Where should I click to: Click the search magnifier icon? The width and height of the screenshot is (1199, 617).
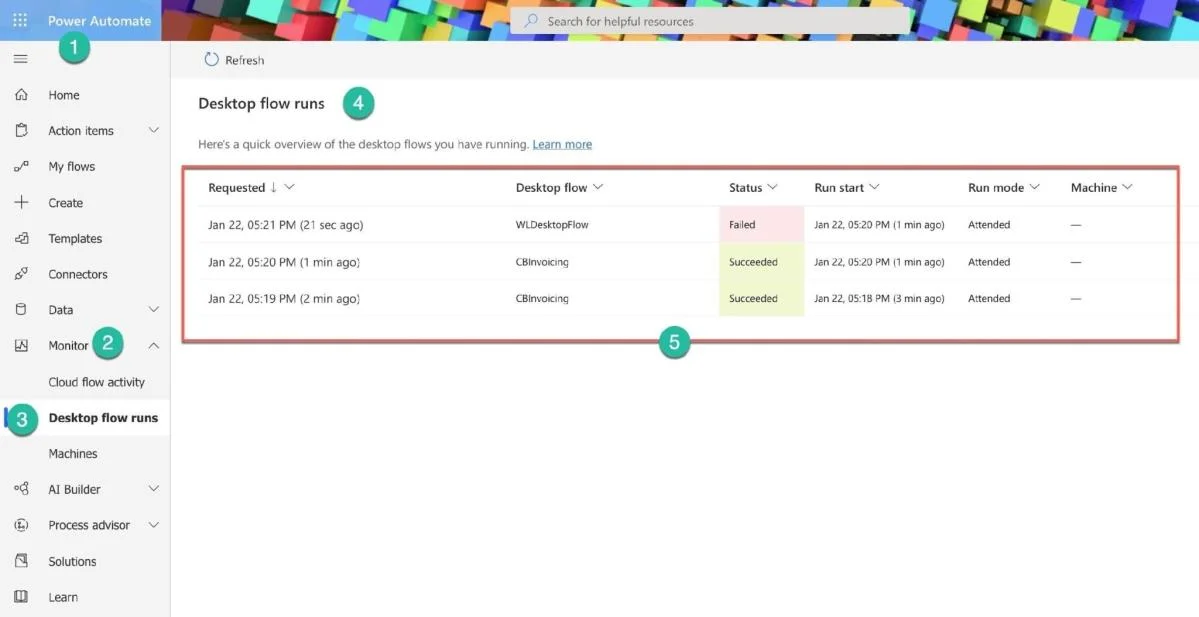530,21
